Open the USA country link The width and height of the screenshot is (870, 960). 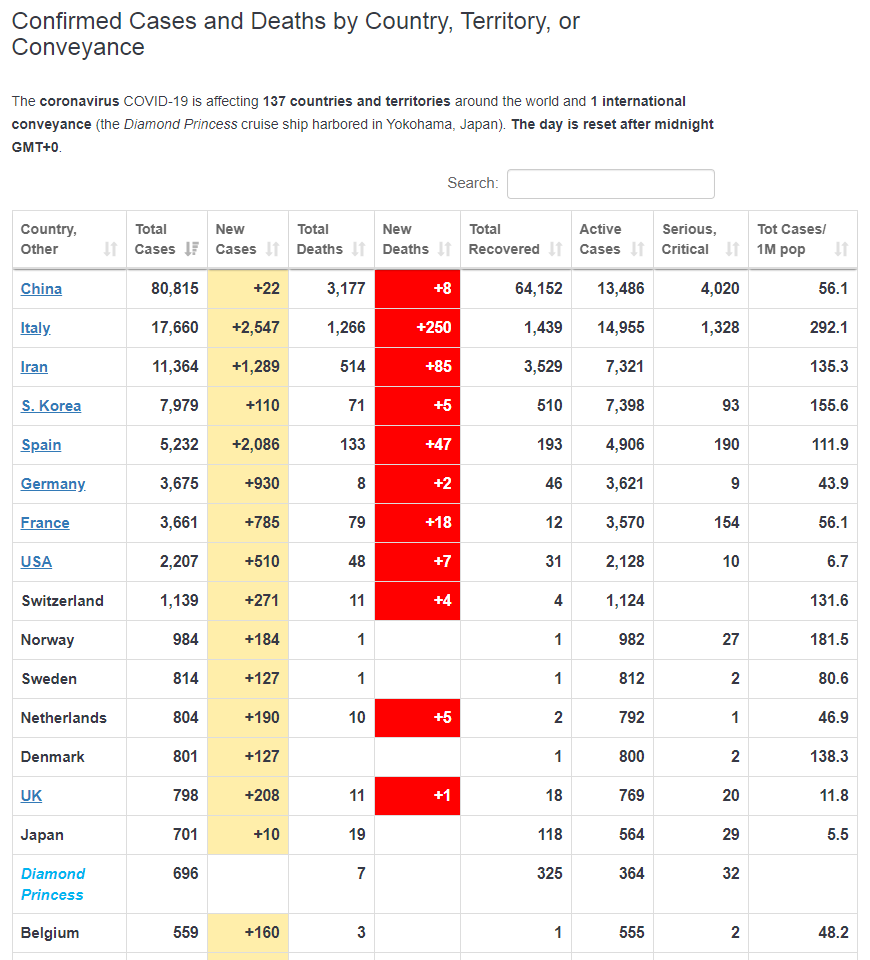(36, 562)
